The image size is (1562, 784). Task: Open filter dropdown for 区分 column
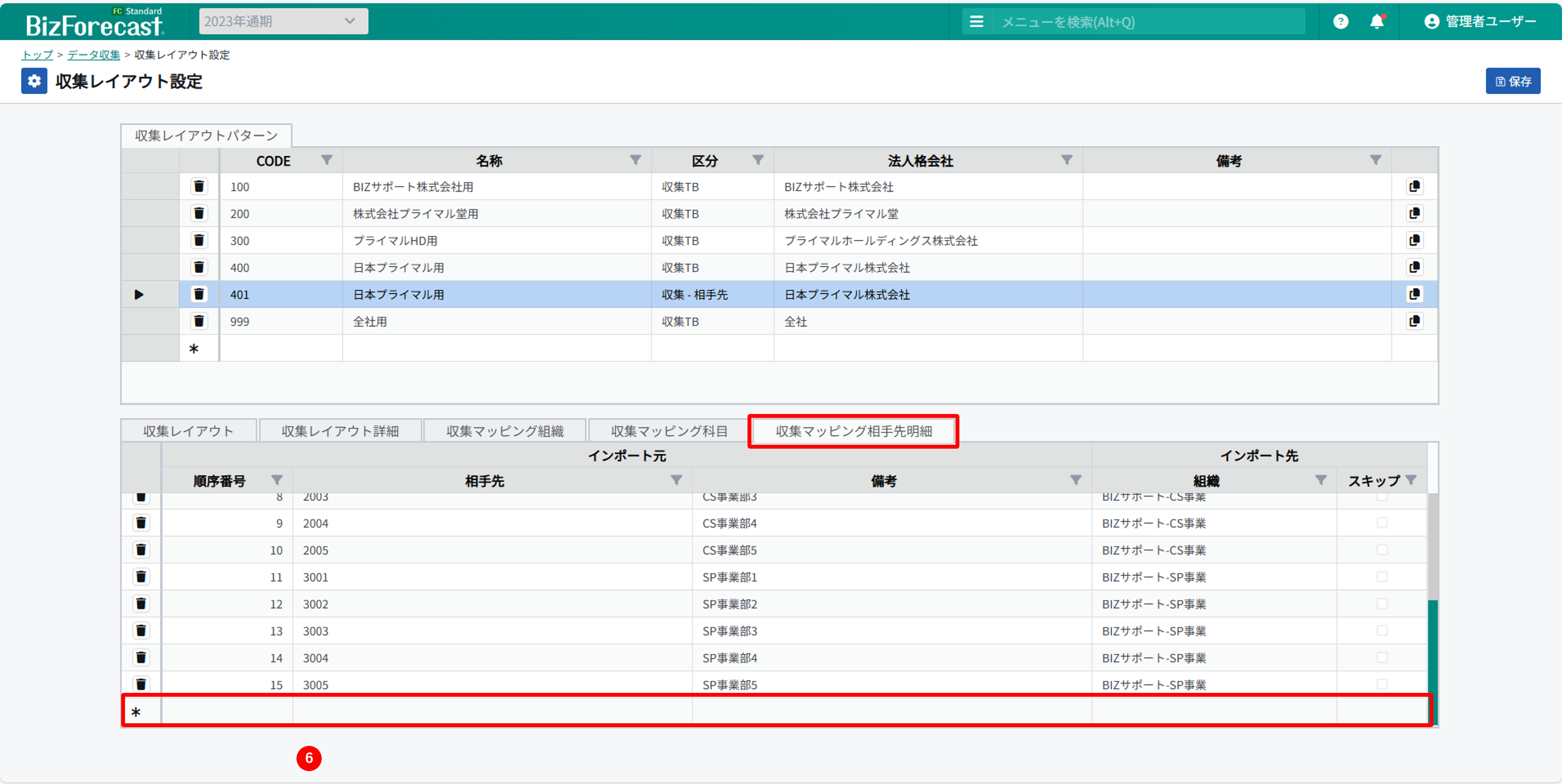(x=757, y=160)
